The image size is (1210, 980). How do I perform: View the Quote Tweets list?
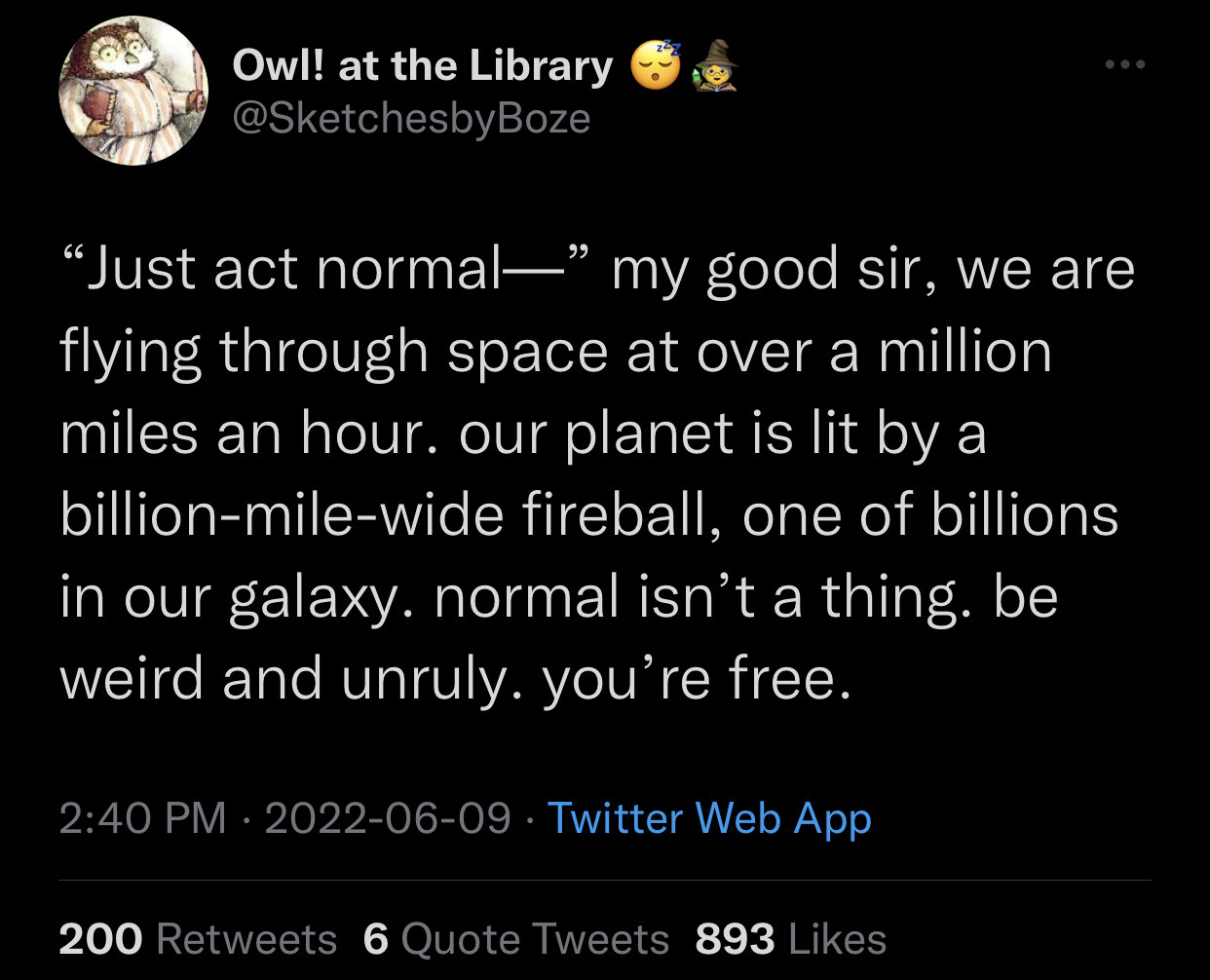pos(535,939)
